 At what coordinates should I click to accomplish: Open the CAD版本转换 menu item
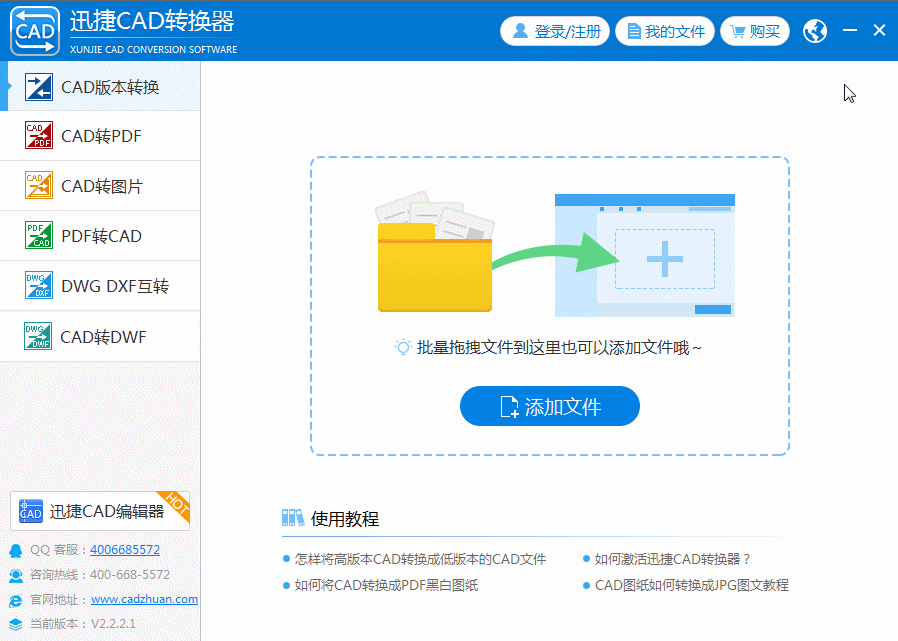[x=100, y=86]
